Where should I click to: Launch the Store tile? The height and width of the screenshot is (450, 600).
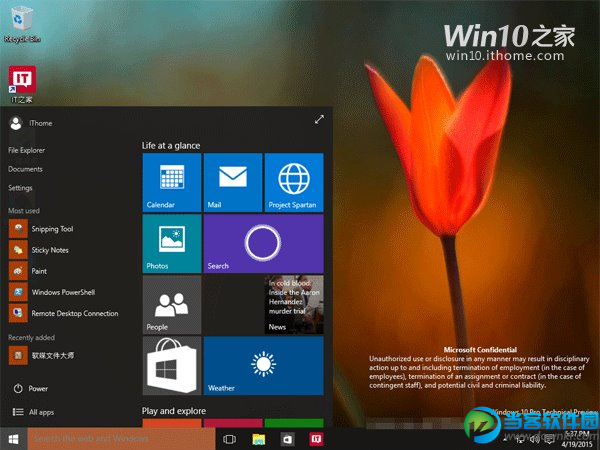tap(172, 365)
